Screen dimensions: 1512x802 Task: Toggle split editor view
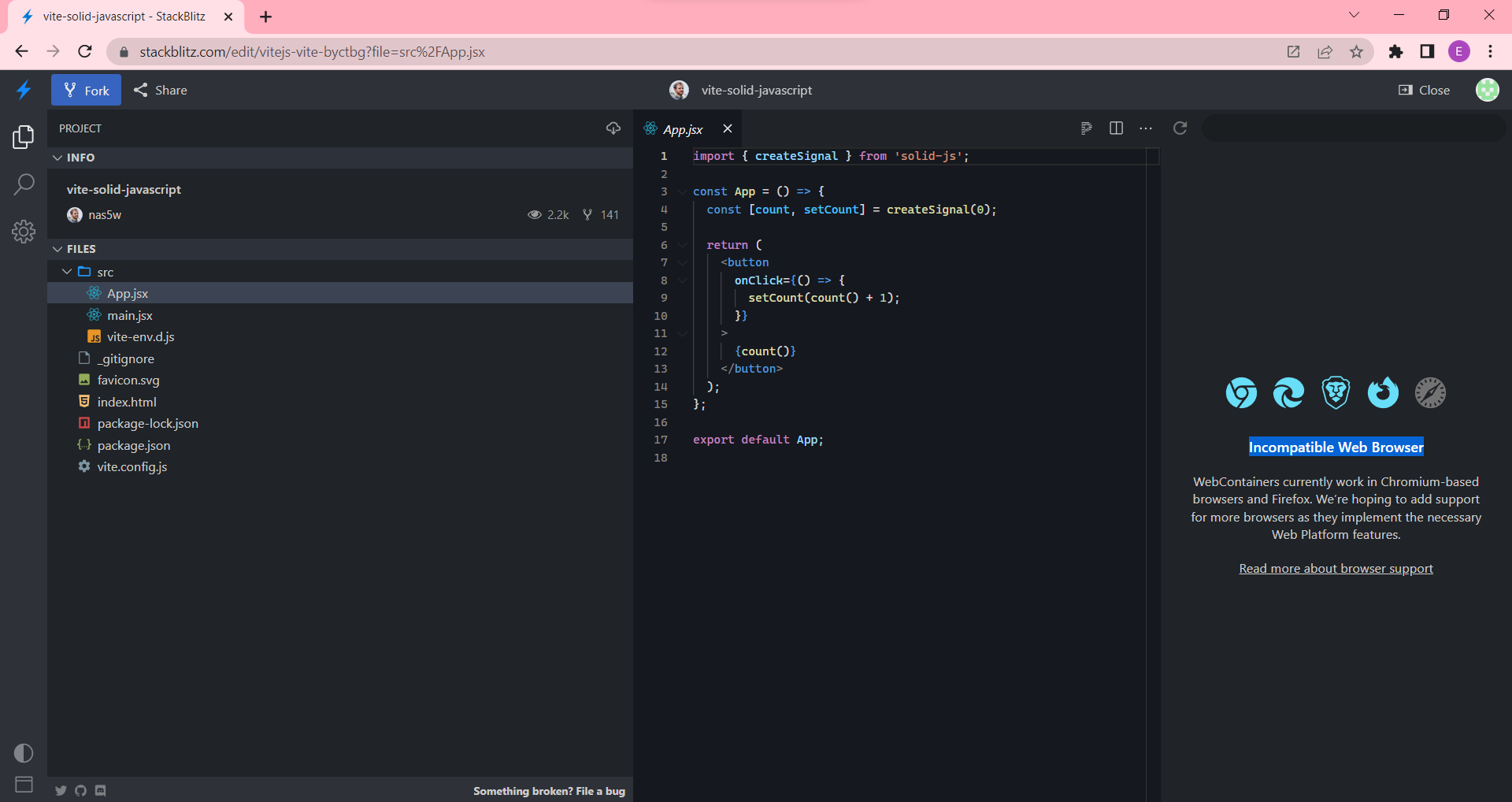click(x=1116, y=128)
